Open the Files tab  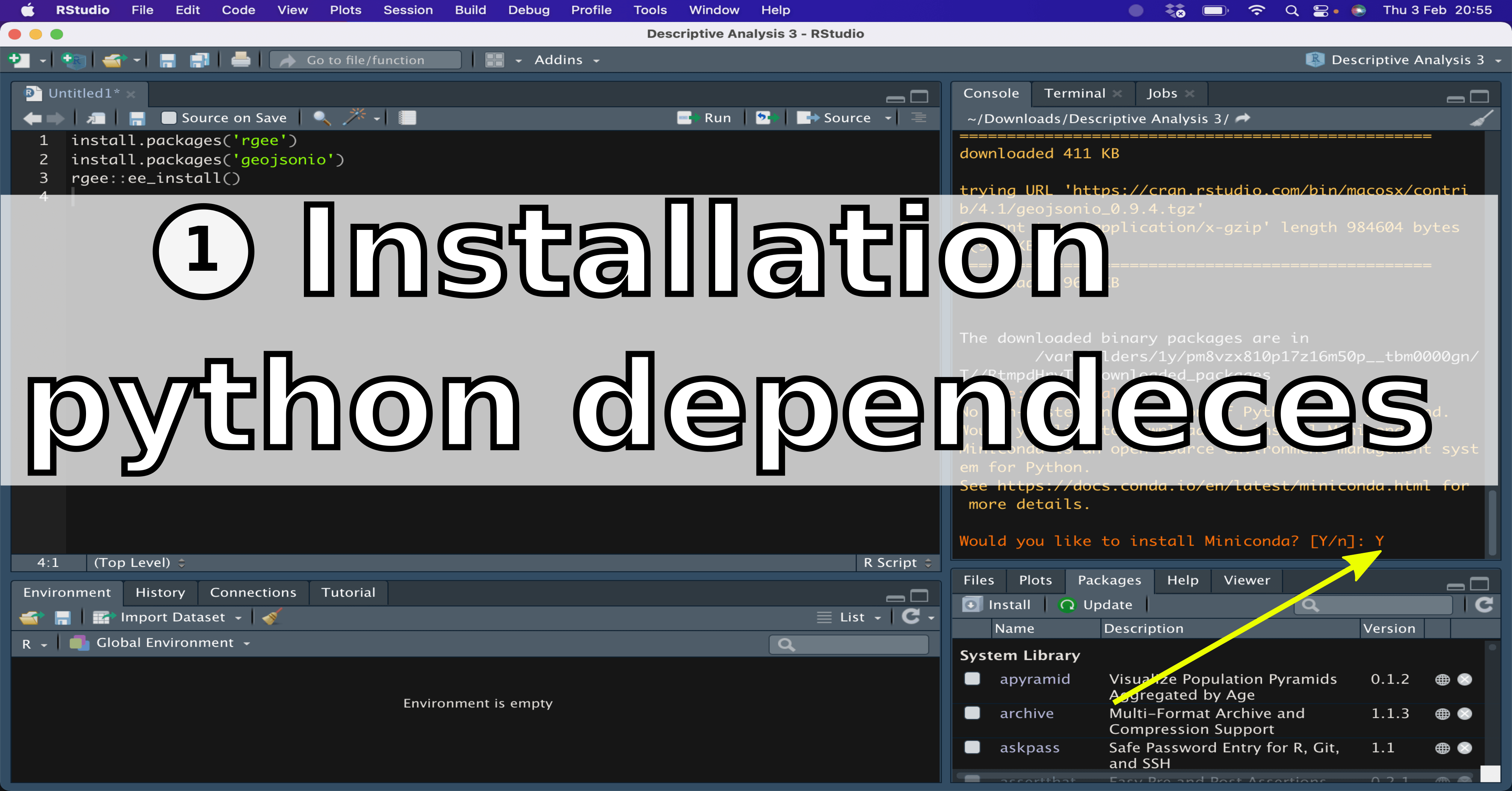tap(979, 580)
